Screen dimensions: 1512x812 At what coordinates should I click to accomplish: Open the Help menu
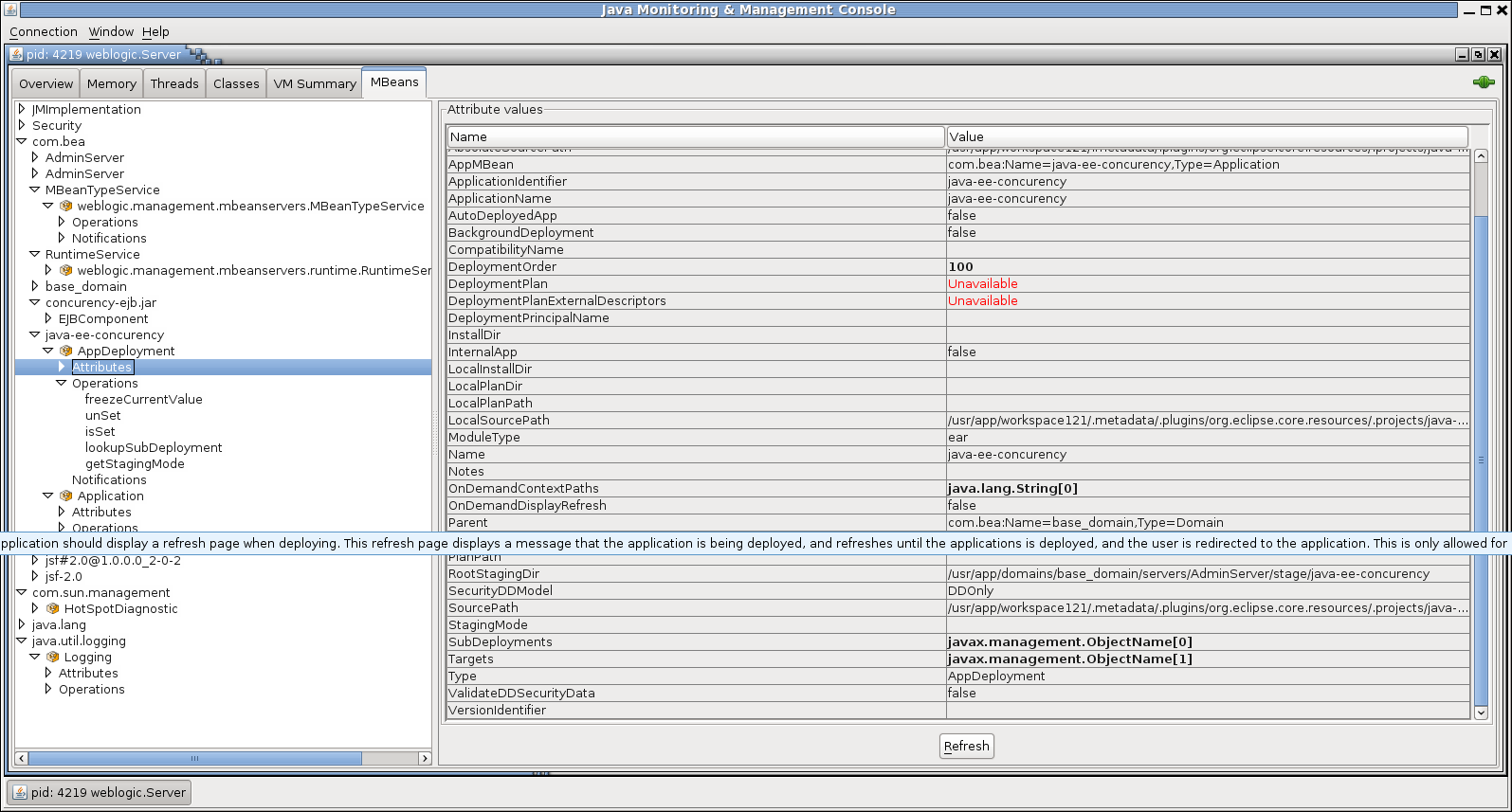coord(155,31)
